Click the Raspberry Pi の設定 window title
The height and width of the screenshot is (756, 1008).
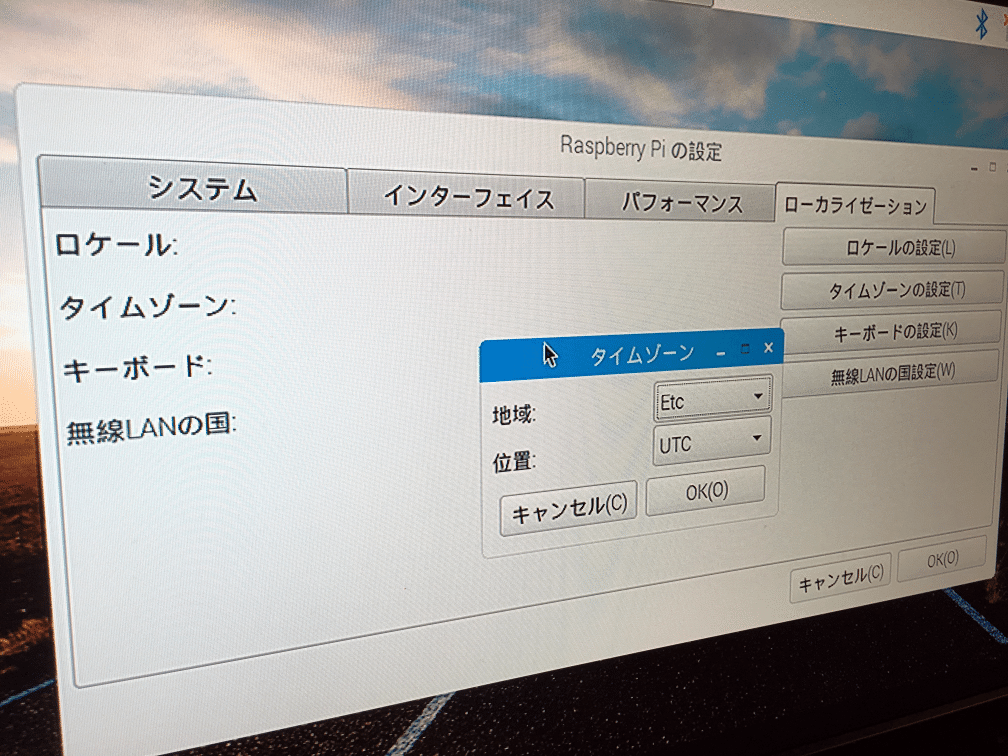640,149
